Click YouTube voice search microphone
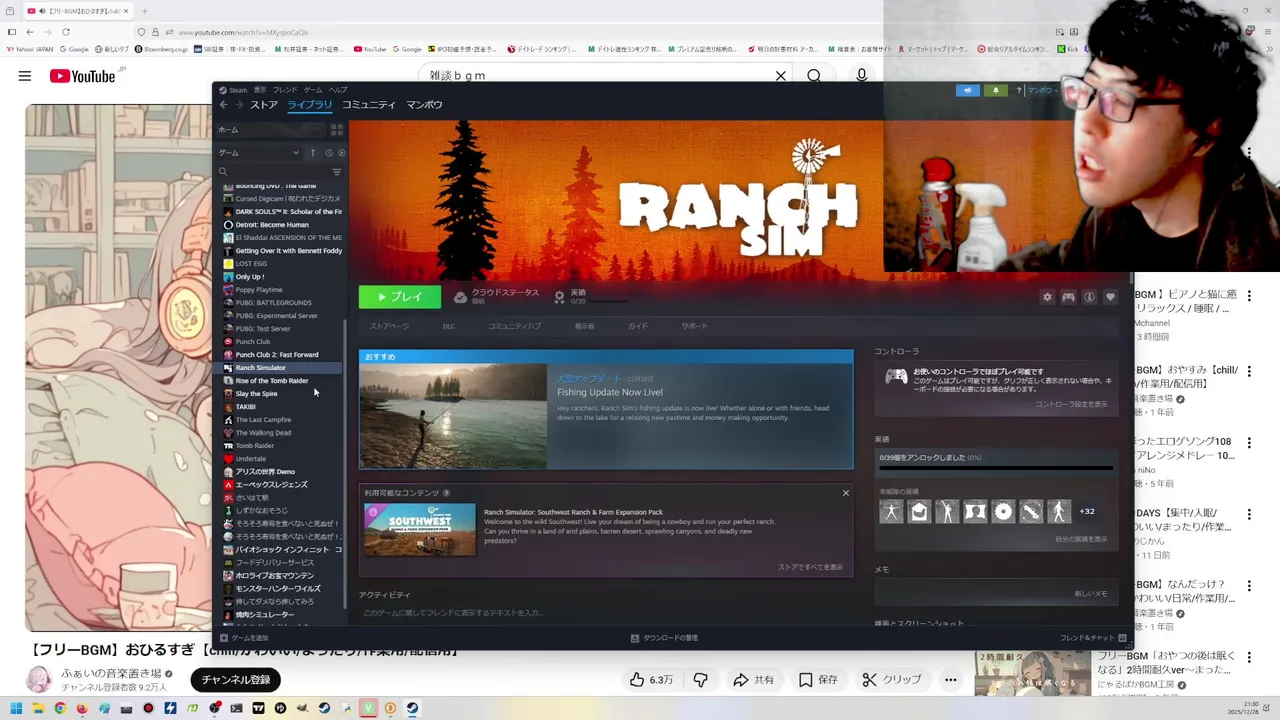 pos(861,76)
